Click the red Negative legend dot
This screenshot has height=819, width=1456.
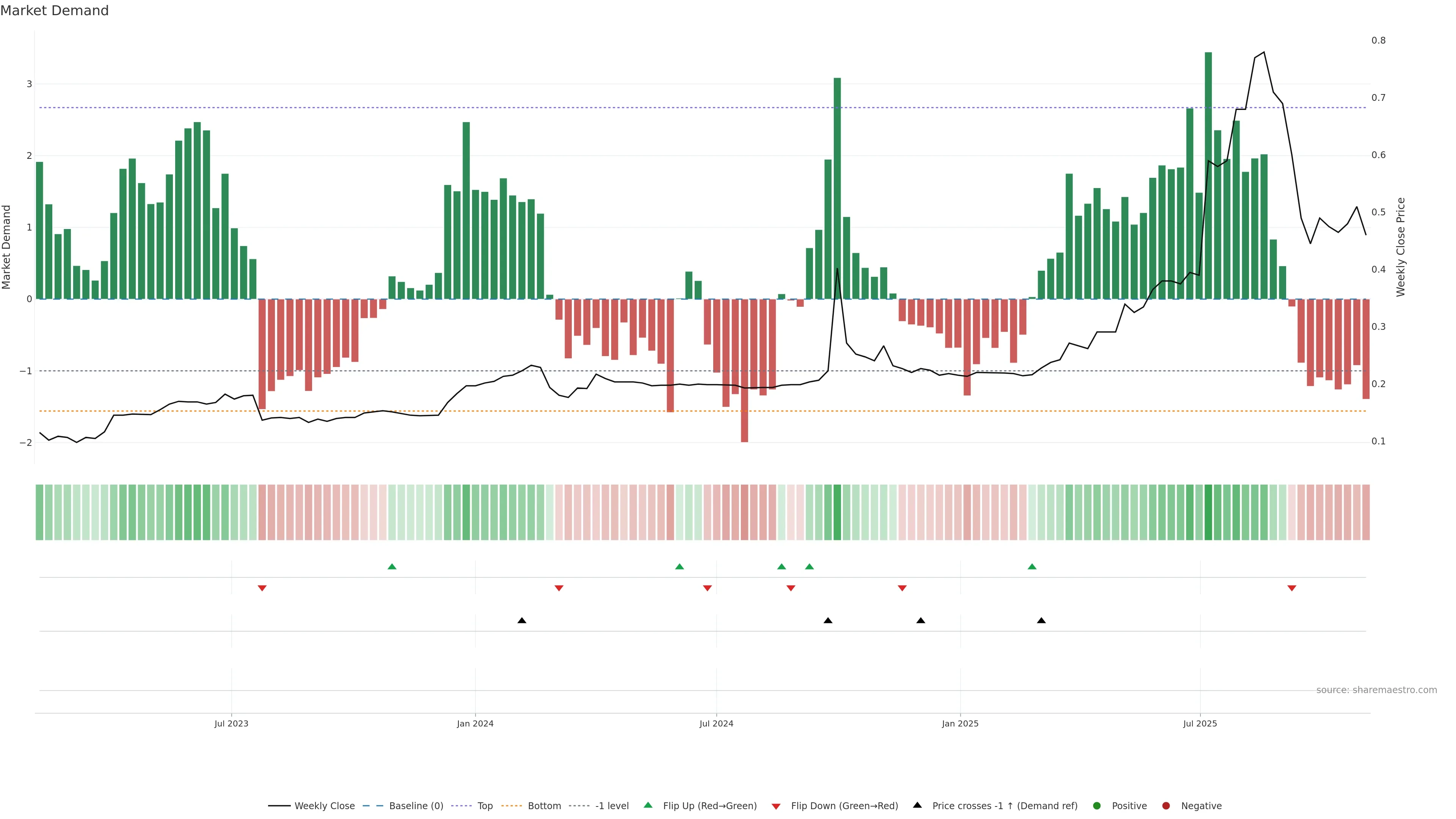point(1166,805)
